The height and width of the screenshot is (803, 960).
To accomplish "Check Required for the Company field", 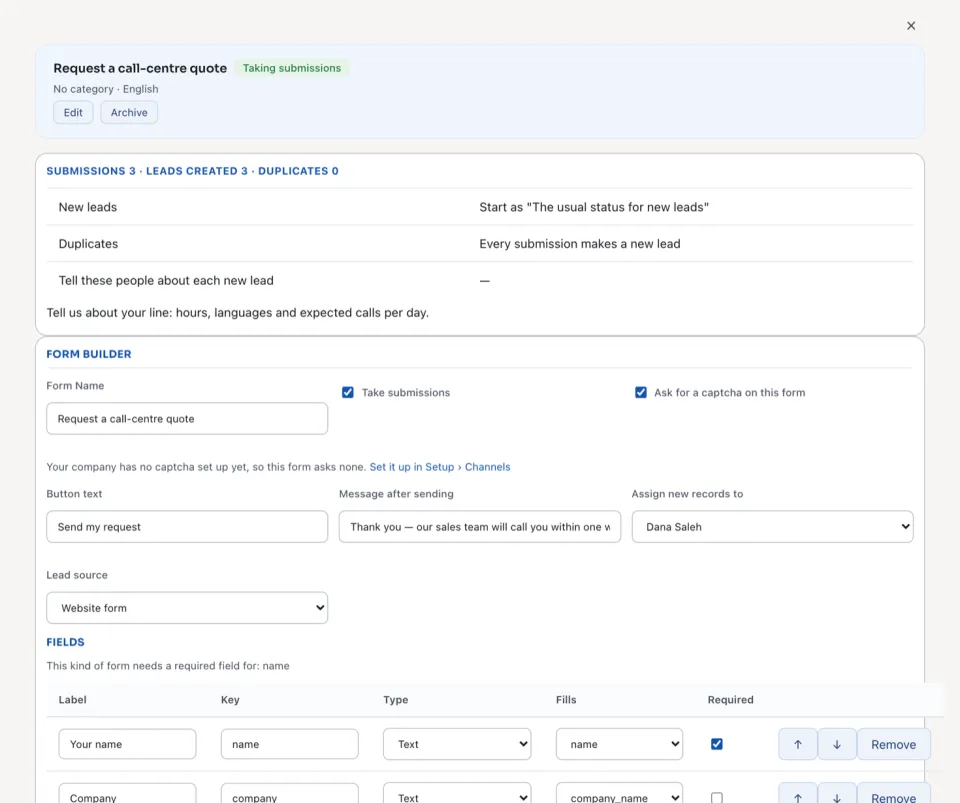I will 716,797.
